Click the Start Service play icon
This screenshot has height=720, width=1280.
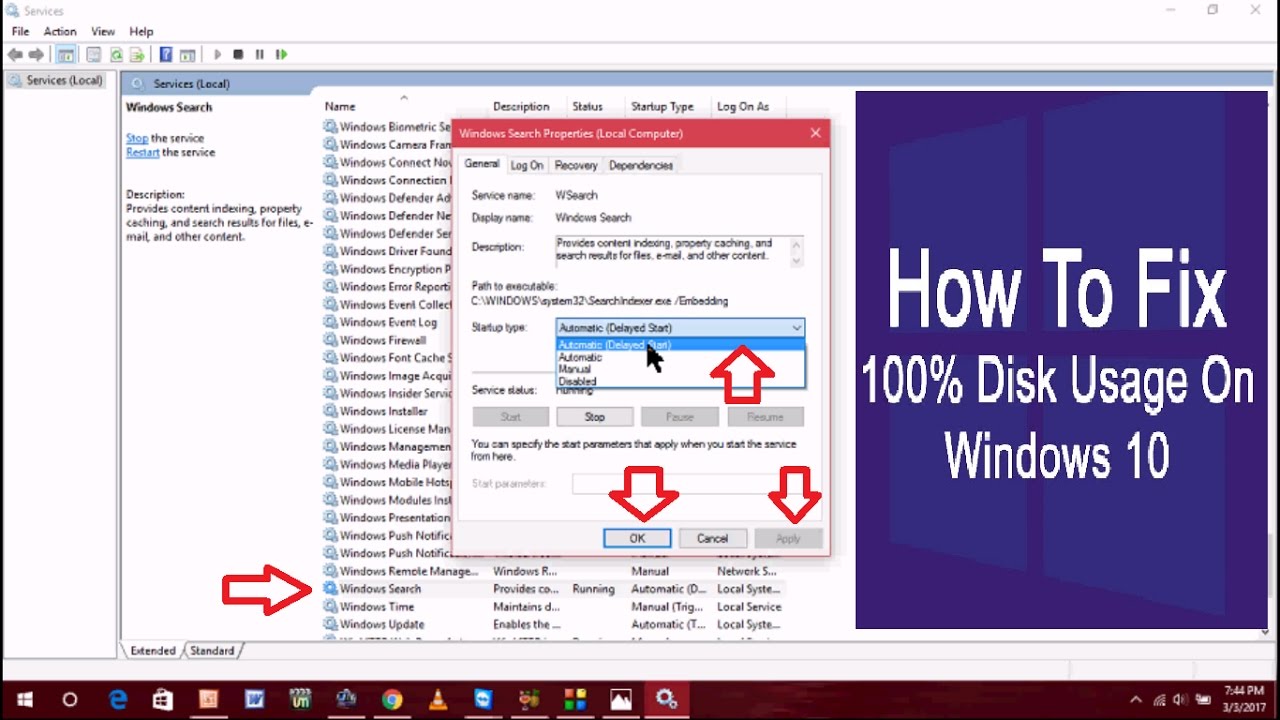tap(217, 55)
